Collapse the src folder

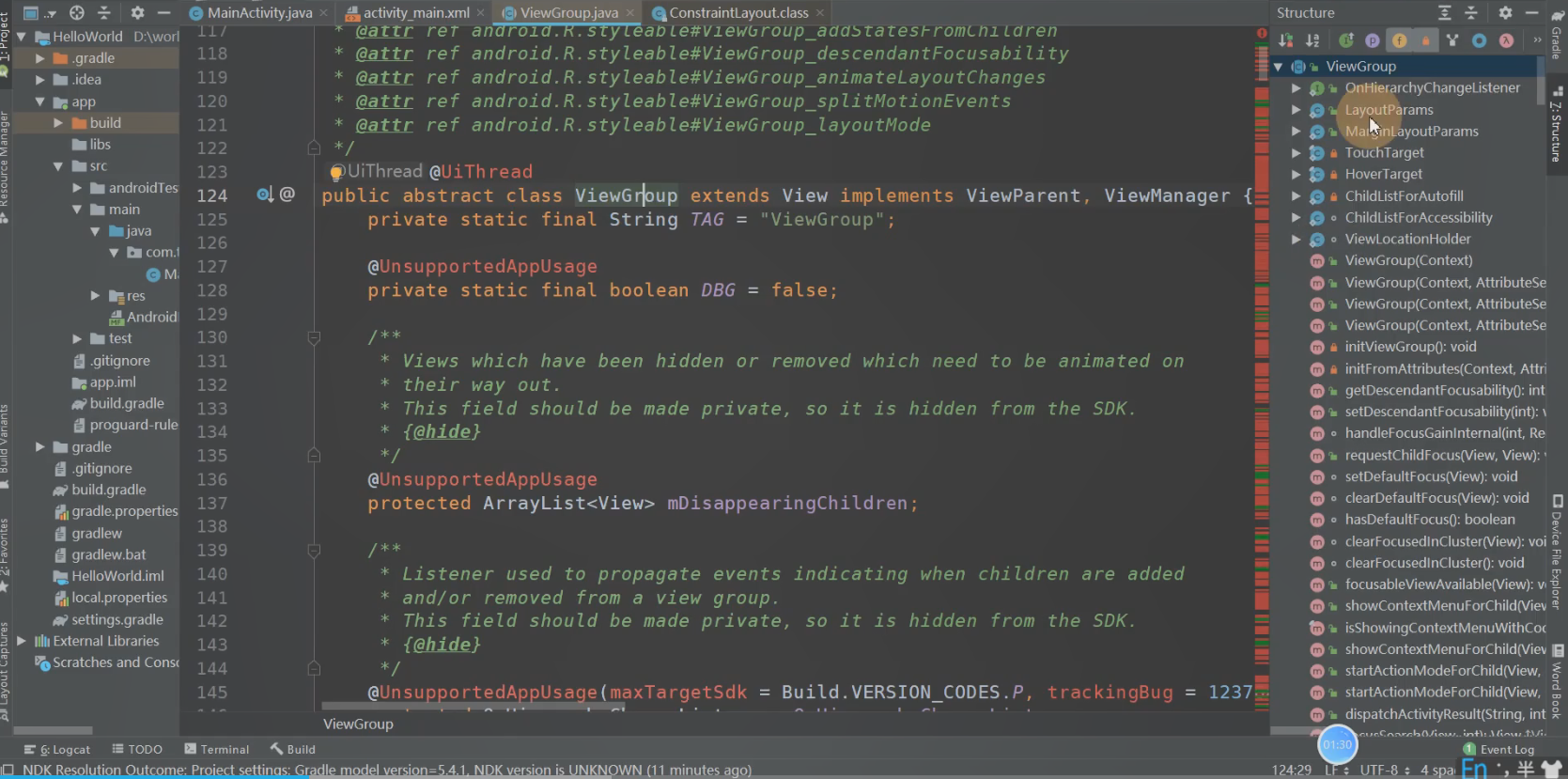pyautogui.click(x=58, y=166)
